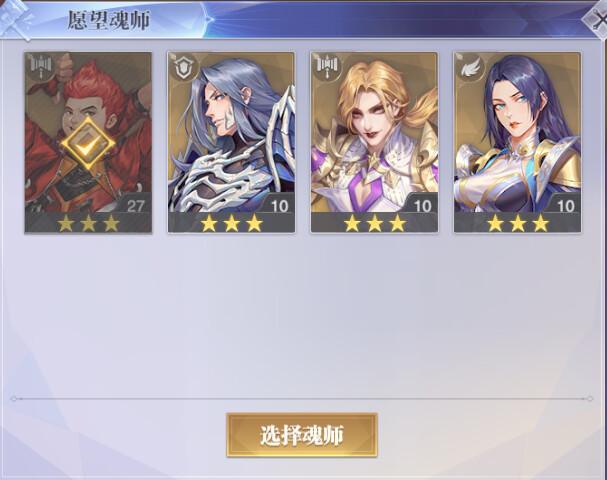Image resolution: width=607 pixels, height=480 pixels.
Task: Click the level 10 badge on silver-haired card
Action: [279, 206]
